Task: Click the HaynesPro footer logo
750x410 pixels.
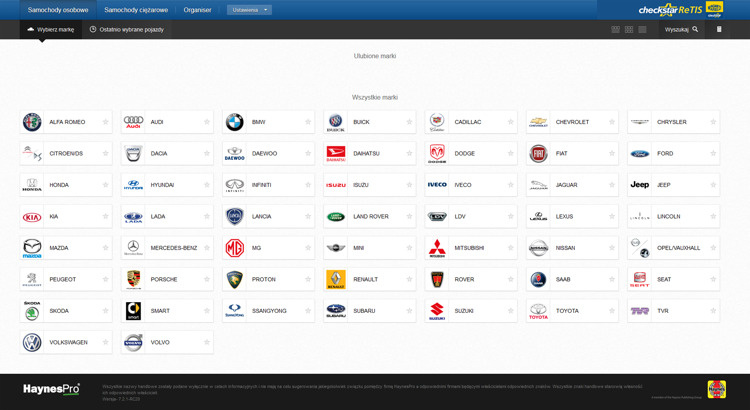Action: (52, 389)
